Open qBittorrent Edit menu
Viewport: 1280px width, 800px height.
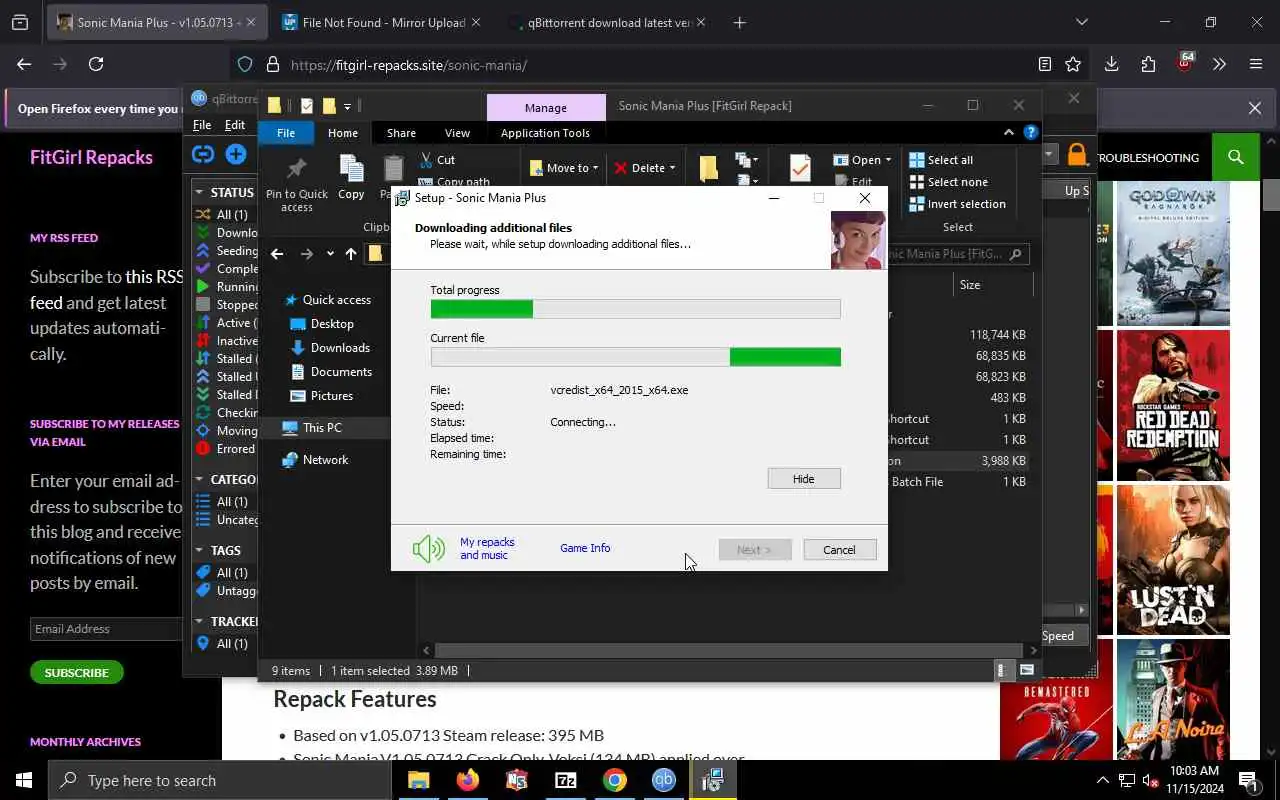pos(235,125)
